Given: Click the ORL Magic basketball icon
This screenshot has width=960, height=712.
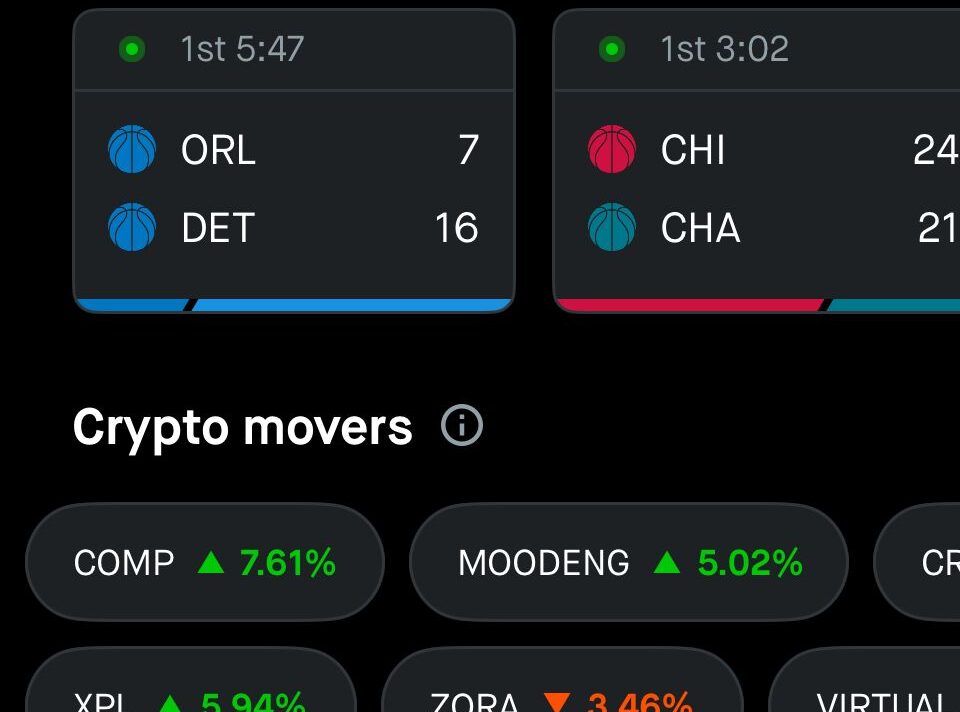Looking at the screenshot, I should [x=131, y=151].
